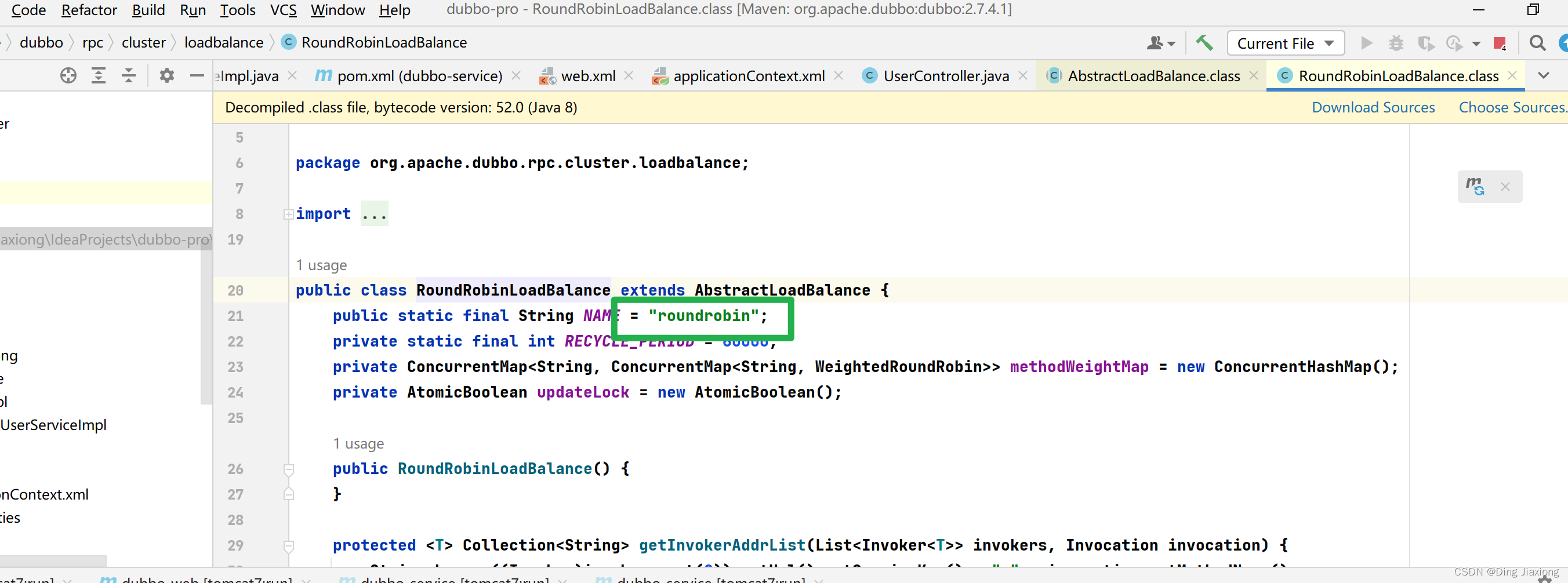The image size is (1568, 583).
Task: Click the Expand All icon in project panel
Action: click(98, 75)
